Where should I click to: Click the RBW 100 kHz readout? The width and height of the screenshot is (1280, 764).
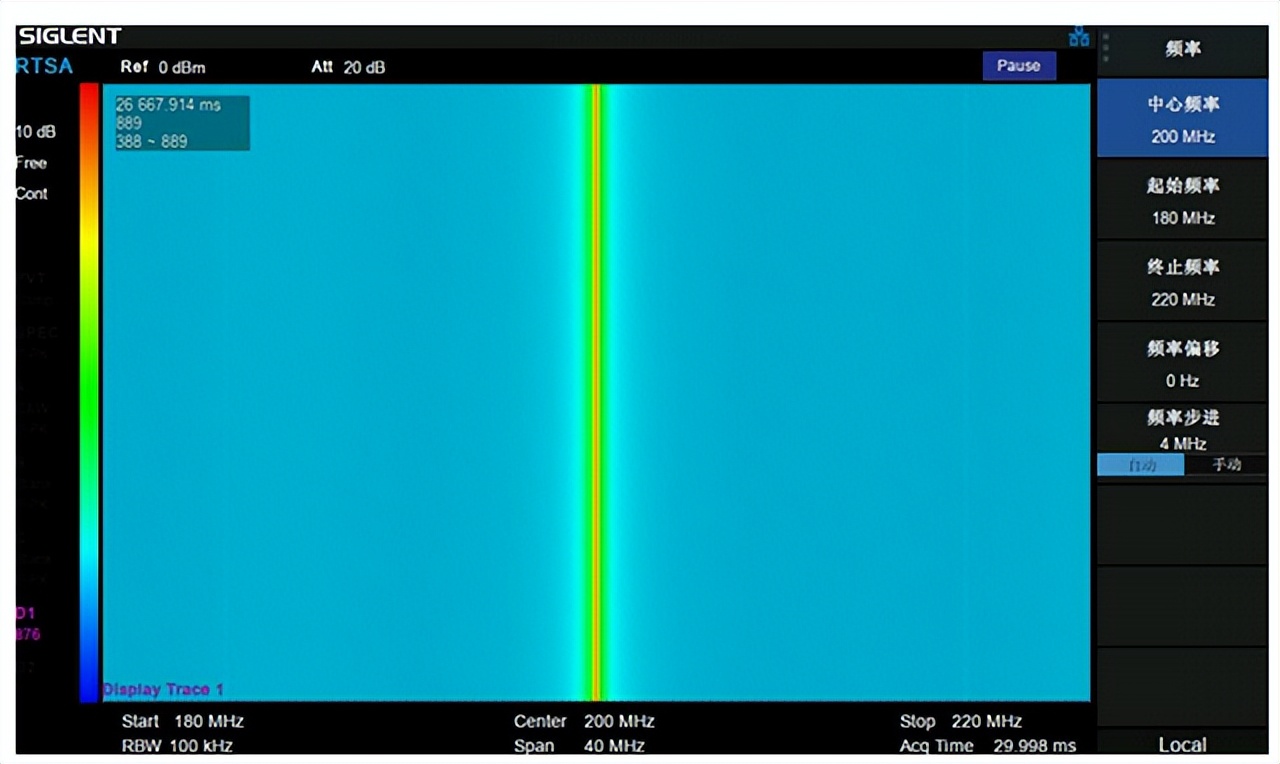tap(177, 746)
